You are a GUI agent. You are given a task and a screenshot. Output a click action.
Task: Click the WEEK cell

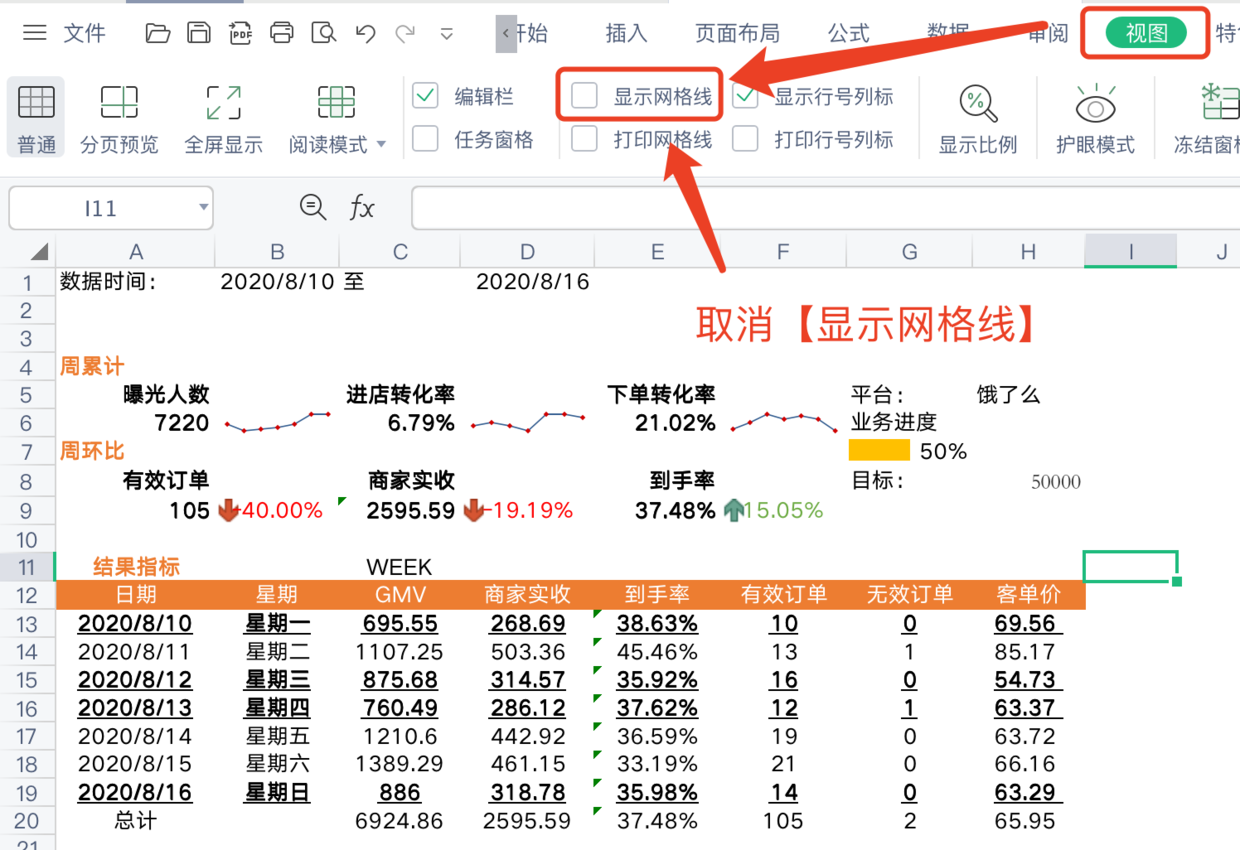click(x=399, y=567)
